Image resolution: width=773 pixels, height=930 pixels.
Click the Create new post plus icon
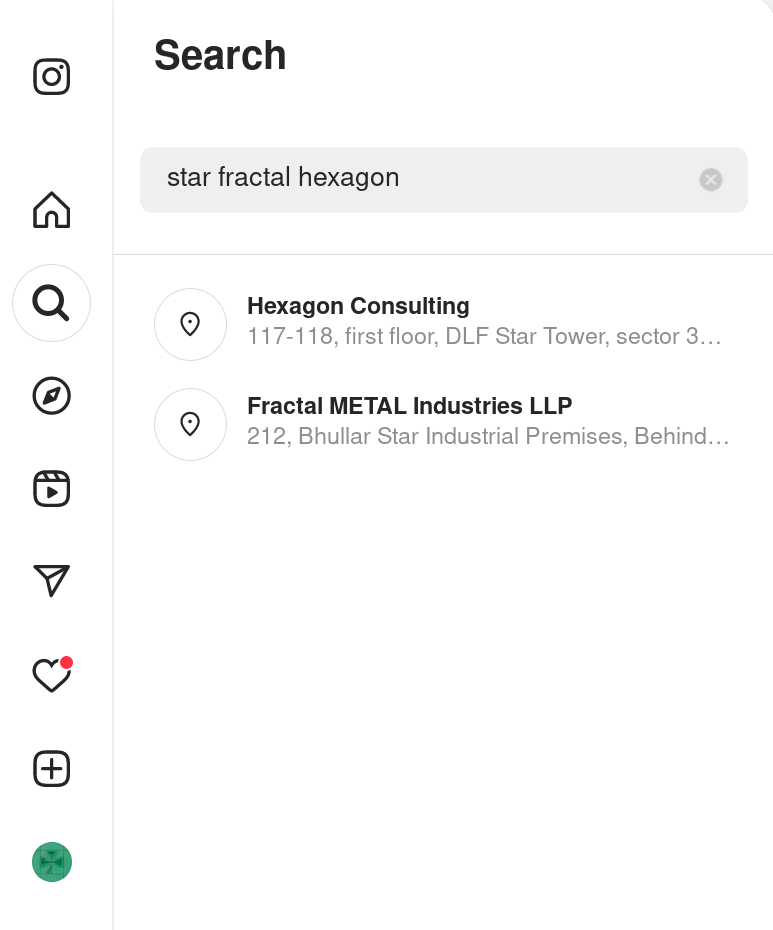[x=52, y=769]
